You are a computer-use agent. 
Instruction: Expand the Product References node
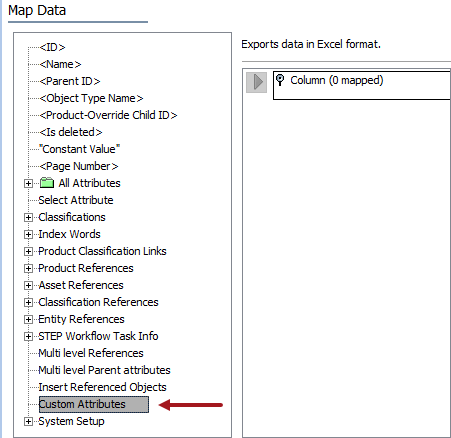coord(28,268)
